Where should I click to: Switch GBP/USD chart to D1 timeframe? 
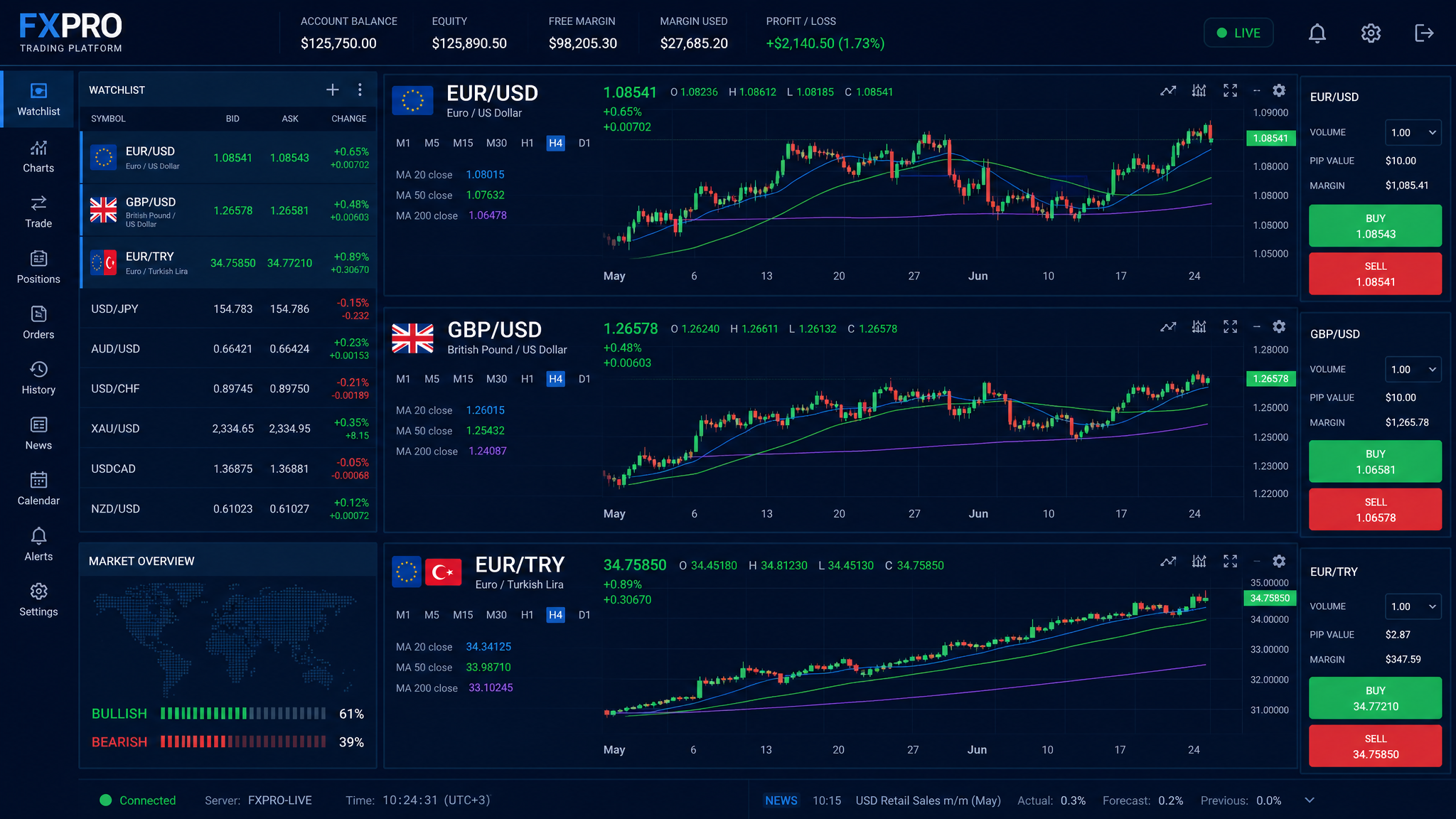tap(584, 379)
